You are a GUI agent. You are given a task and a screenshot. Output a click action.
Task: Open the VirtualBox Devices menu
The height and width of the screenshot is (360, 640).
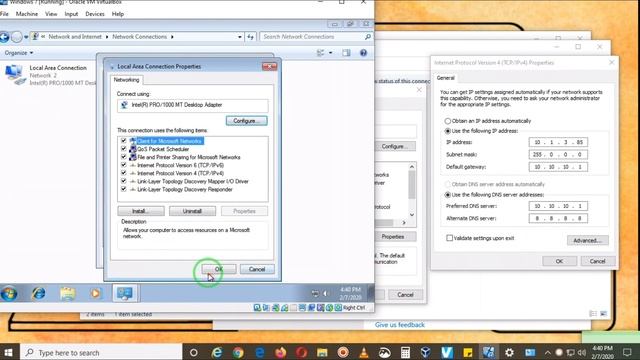point(95,14)
